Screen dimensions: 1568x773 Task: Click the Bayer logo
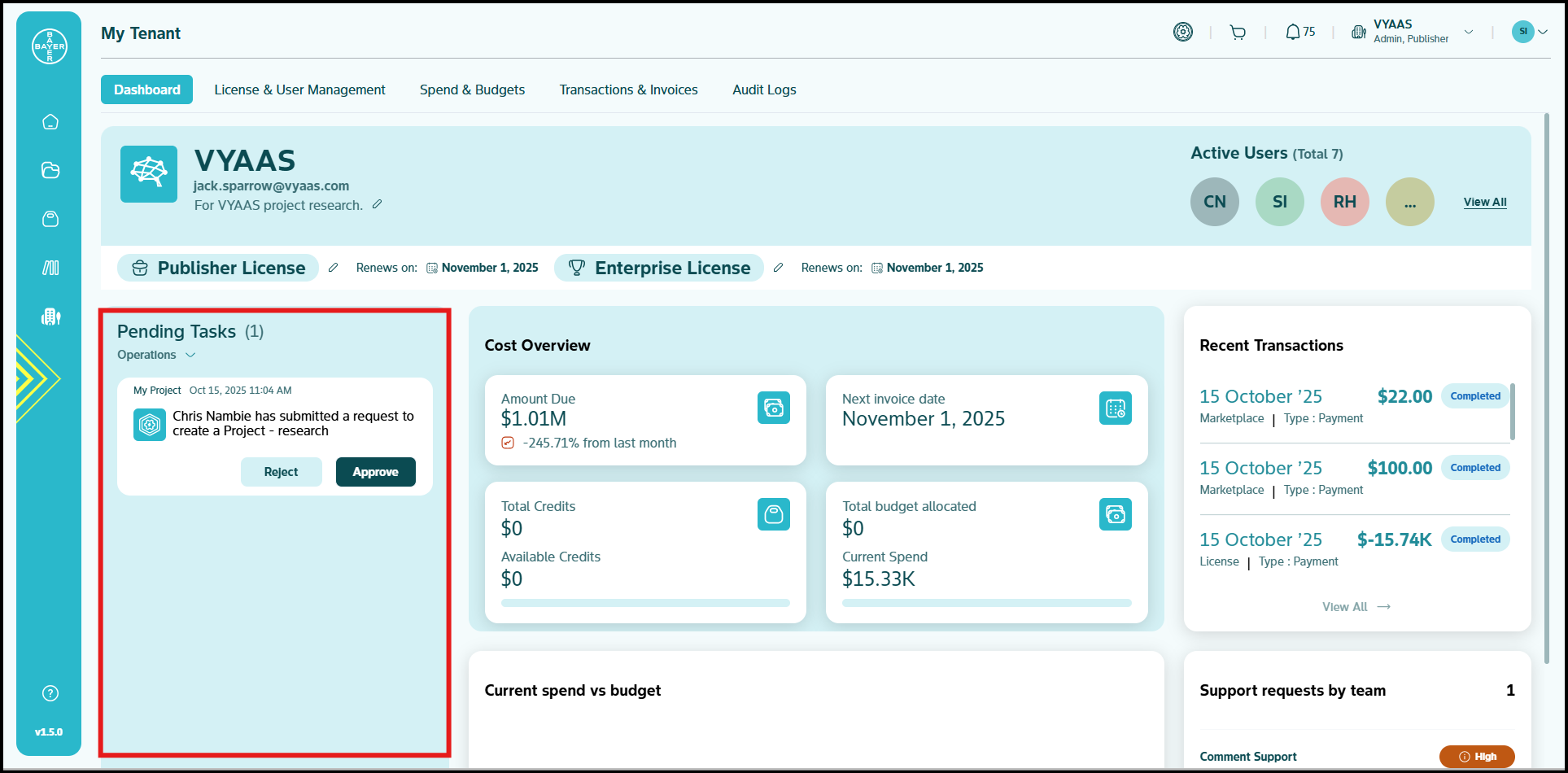pyautogui.click(x=50, y=46)
